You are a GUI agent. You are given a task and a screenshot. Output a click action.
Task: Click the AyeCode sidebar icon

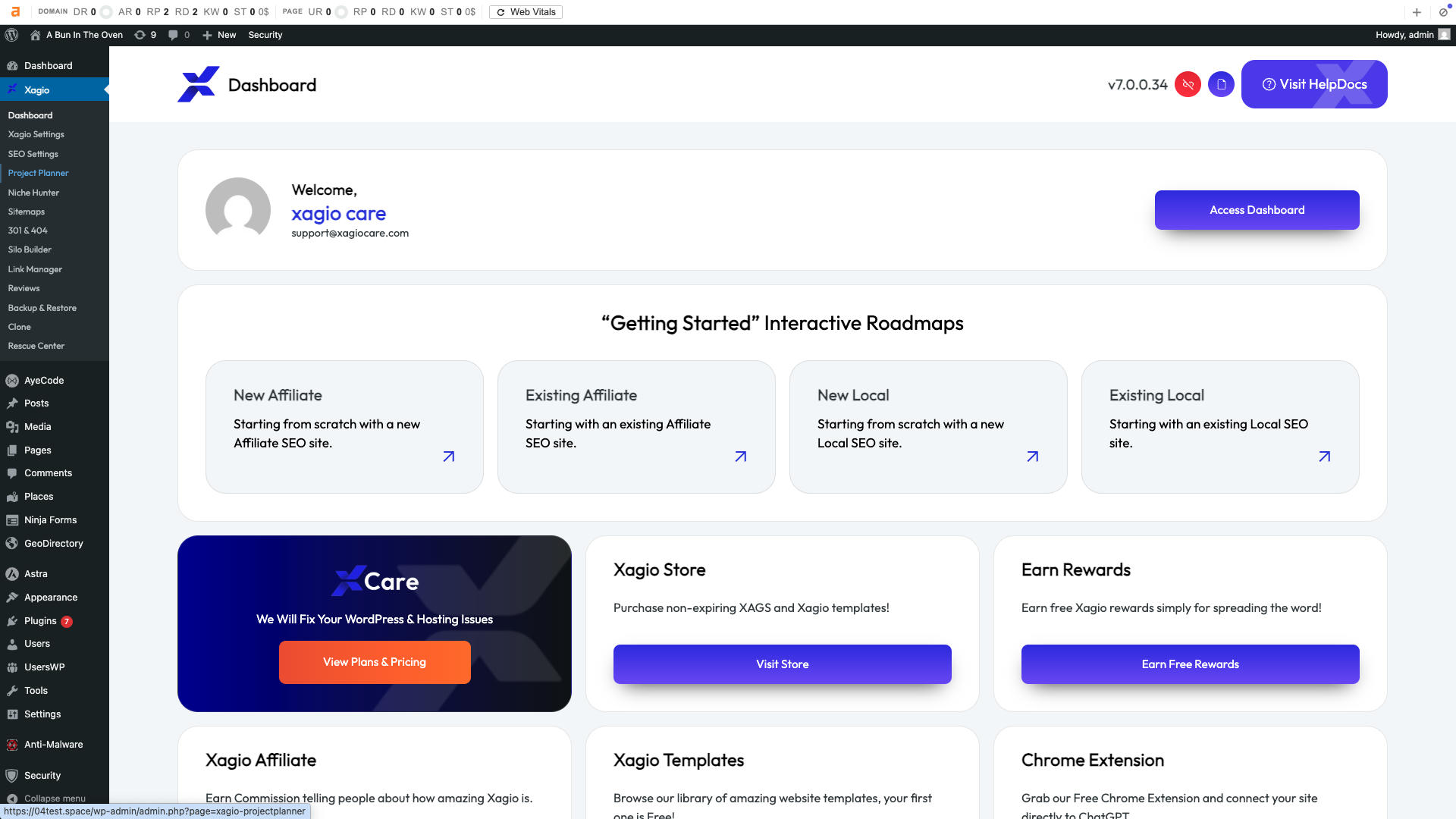pos(12,381)
